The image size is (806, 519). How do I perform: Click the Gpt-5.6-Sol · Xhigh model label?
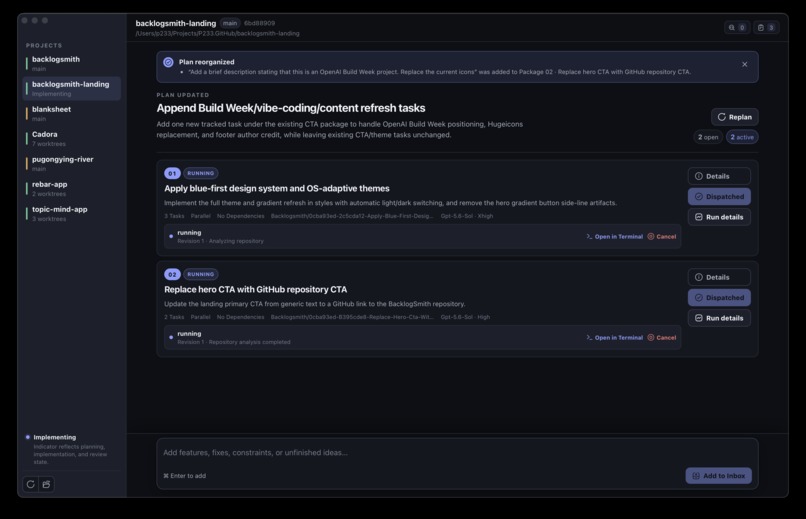467,216
